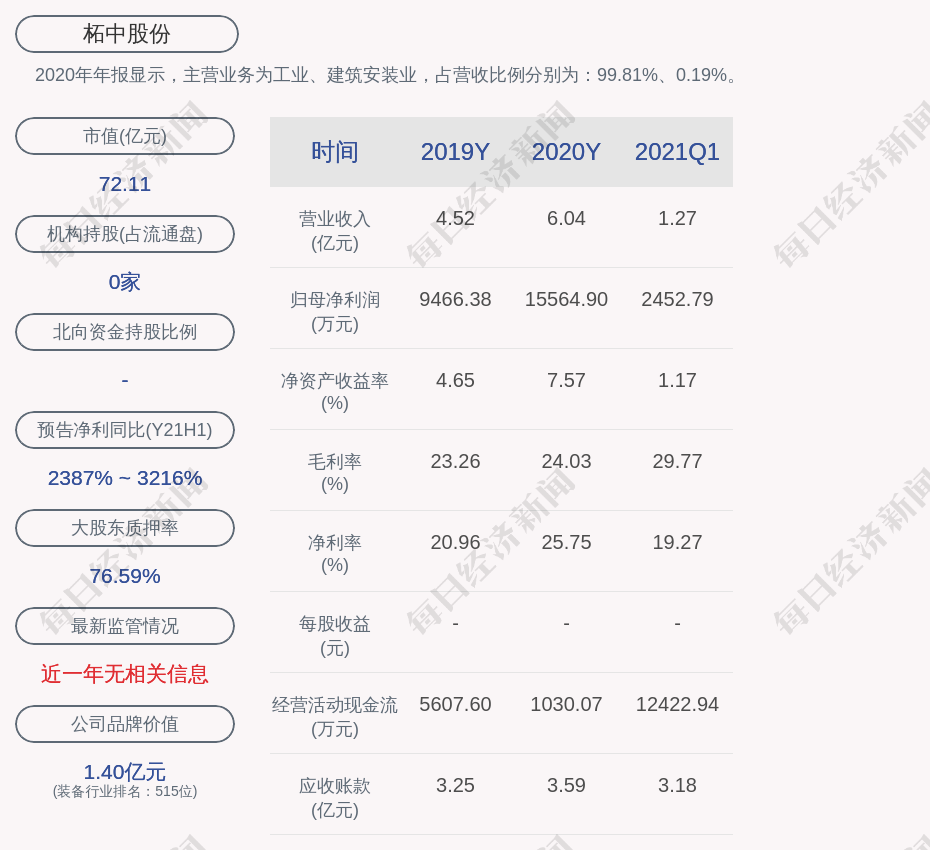The height and width of the screenshot is (850, 930).
Task: Select the 公司品牌价值 label
Action: pyautogui.click(x=125, y=724)
